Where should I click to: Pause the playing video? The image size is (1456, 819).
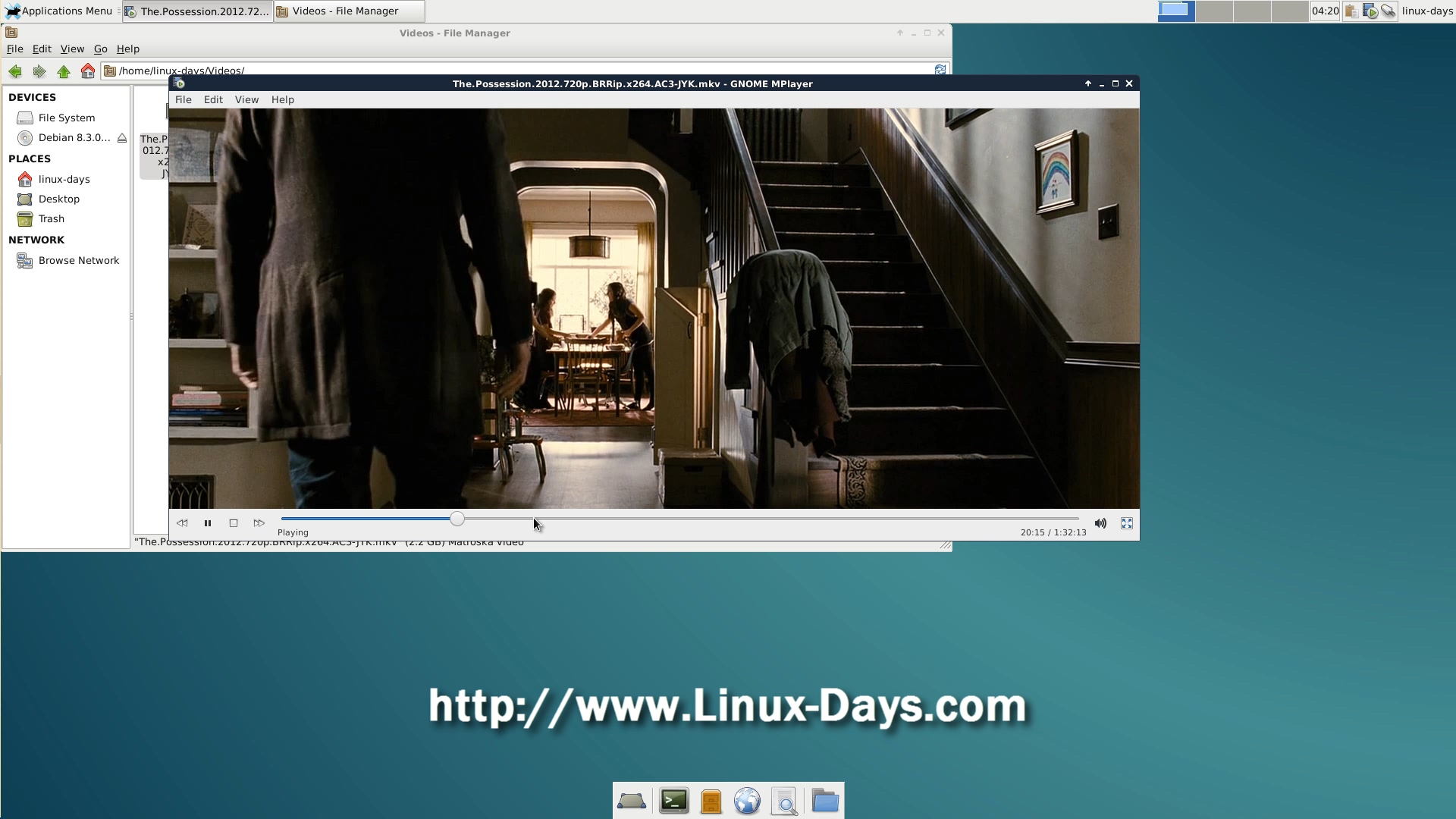pyautogui.click(x=208, y=523)
